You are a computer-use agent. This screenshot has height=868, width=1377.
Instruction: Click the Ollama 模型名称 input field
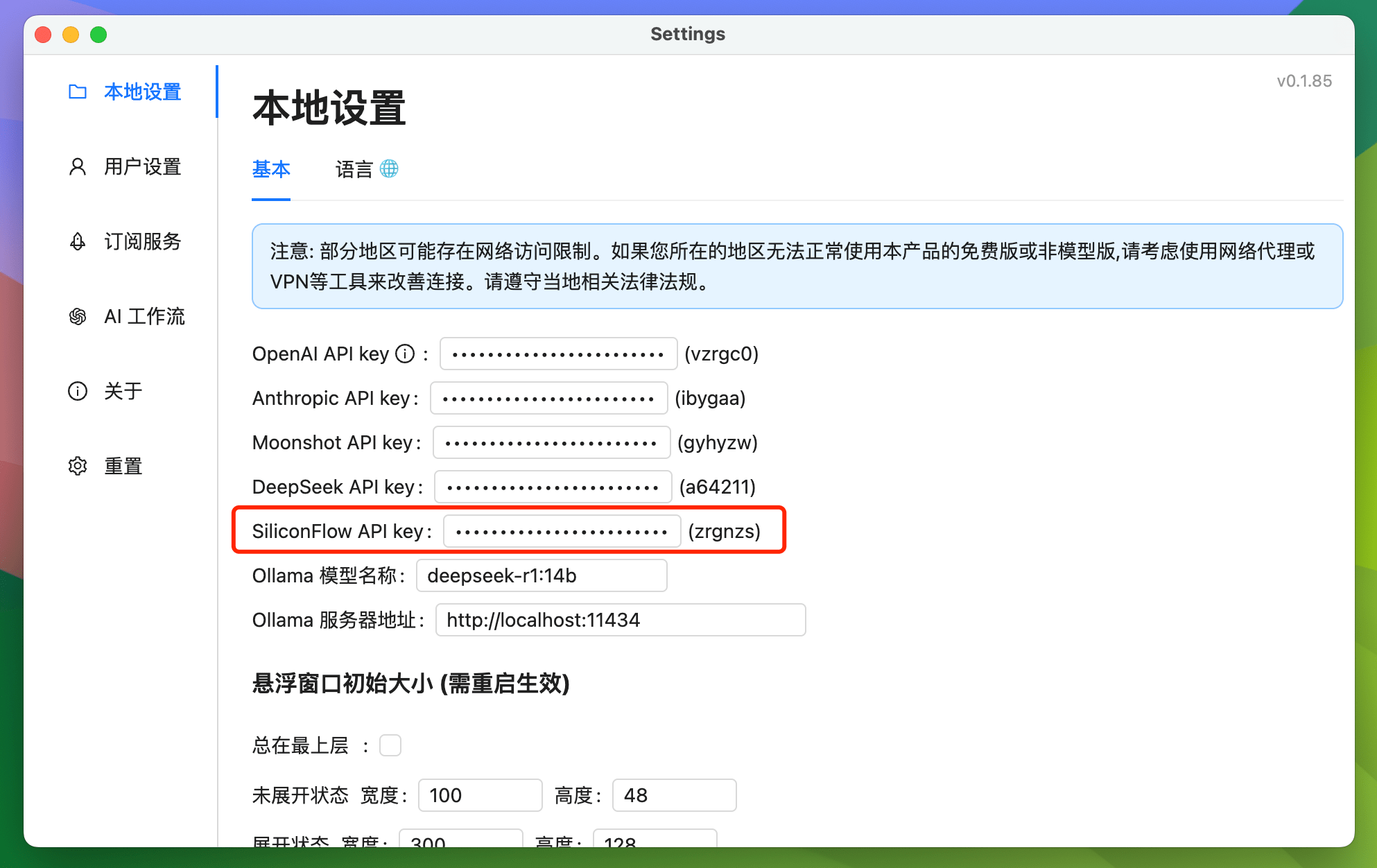[x=542, y=575]
